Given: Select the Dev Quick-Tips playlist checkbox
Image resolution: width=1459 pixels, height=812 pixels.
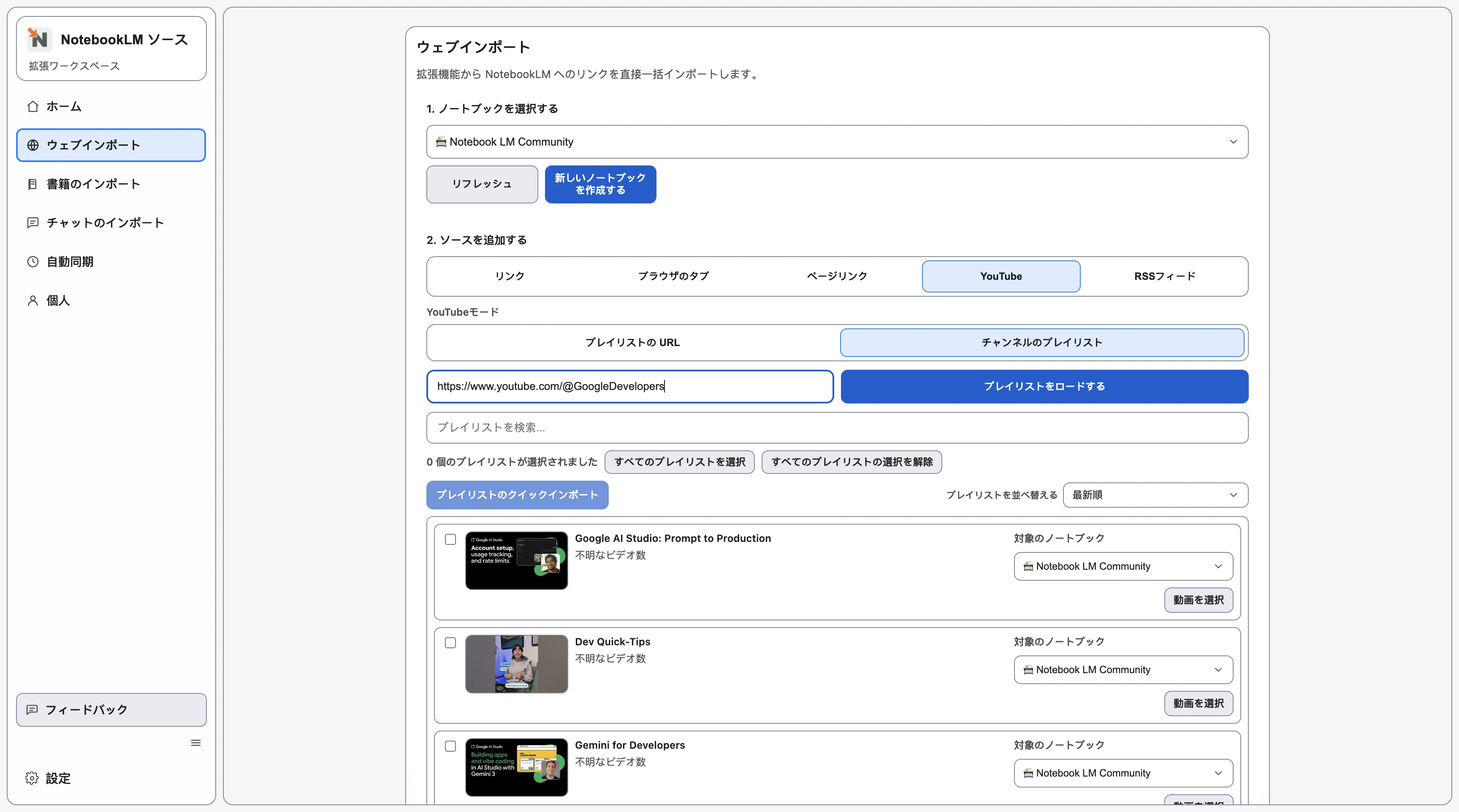Looking at the screenshot, I should (450, 643).
